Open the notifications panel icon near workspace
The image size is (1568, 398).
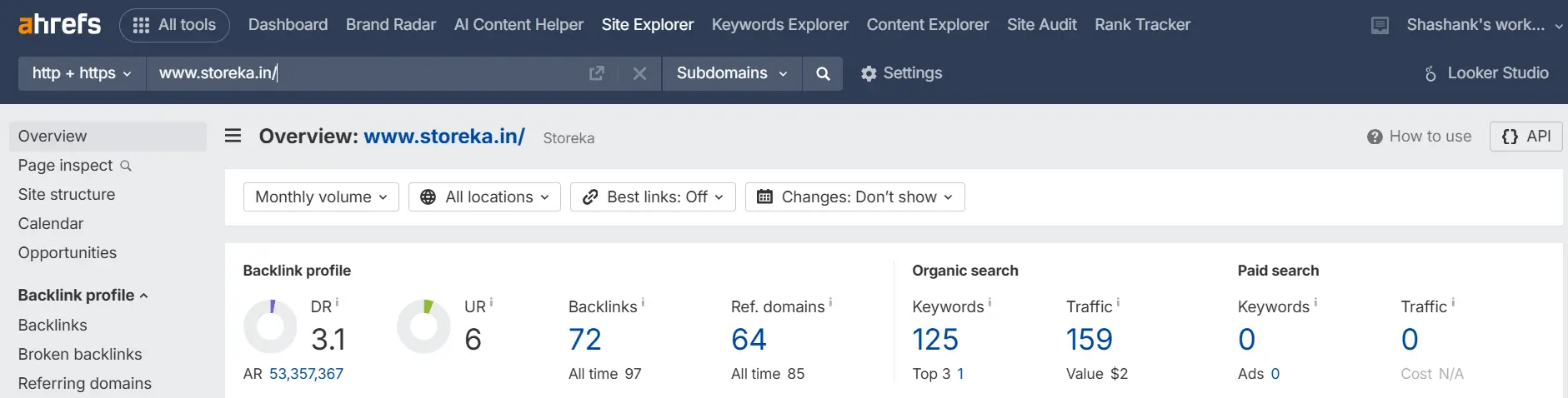pyautogui.click(x=1380, y=26)
